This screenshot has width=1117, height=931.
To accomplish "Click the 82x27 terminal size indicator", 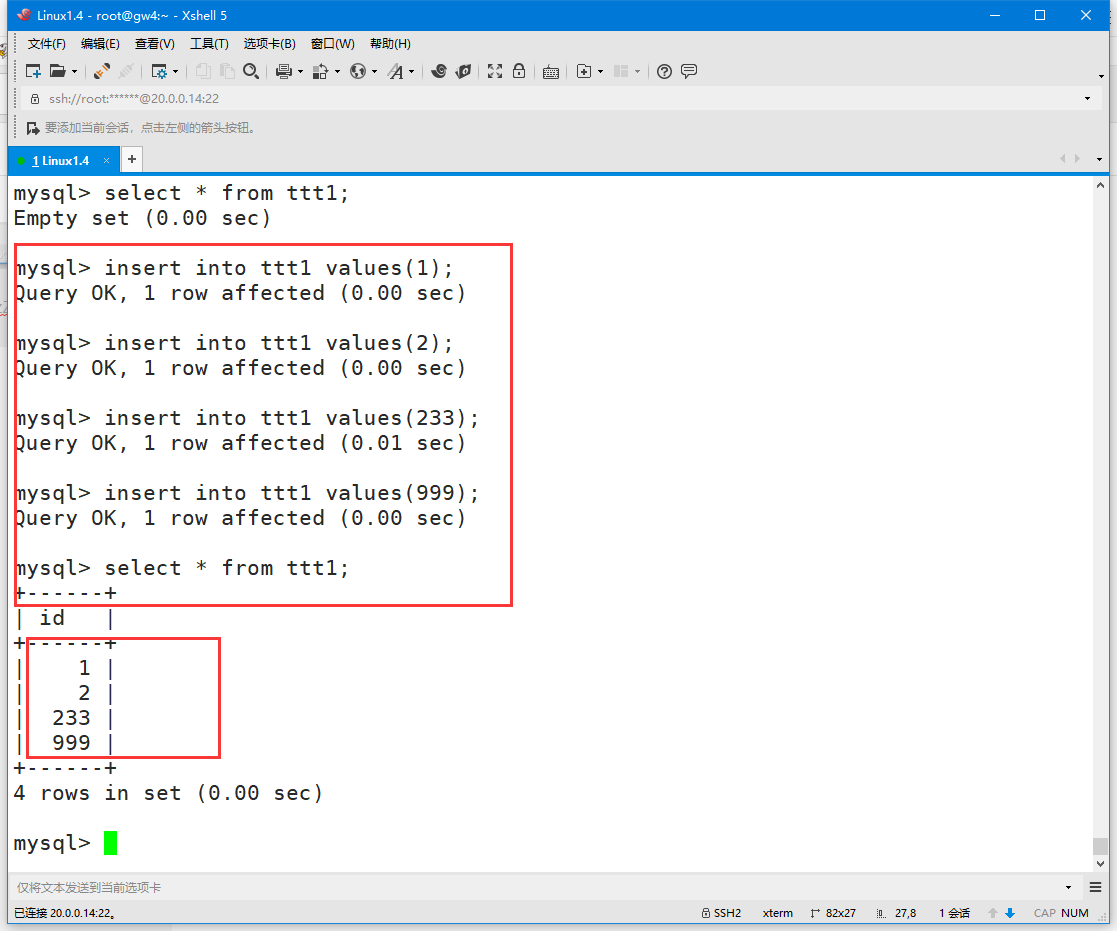I will 833,913.
